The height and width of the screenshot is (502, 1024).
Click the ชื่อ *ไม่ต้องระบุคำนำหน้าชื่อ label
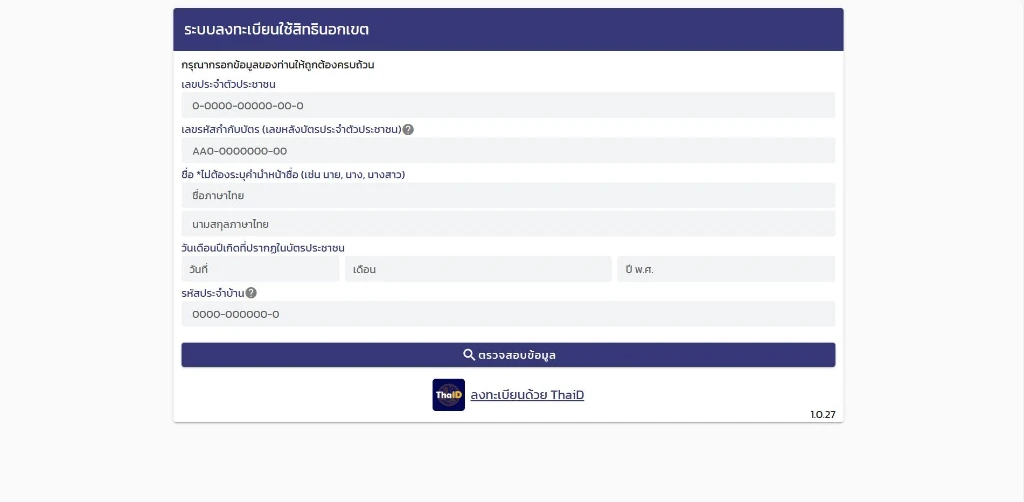click(293, 174)
